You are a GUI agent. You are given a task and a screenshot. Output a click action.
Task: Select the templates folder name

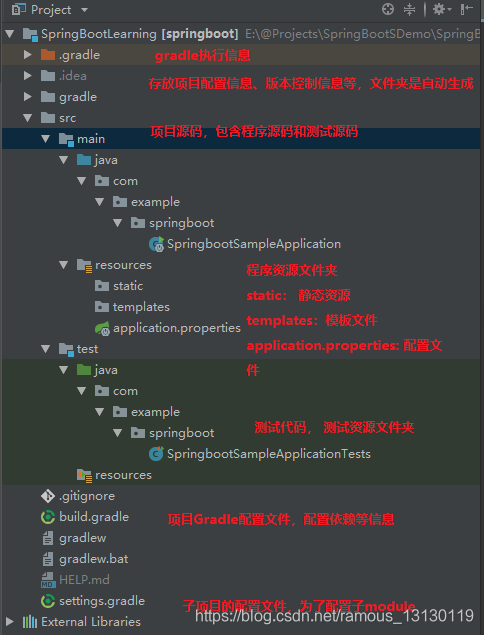pos(141,307)
